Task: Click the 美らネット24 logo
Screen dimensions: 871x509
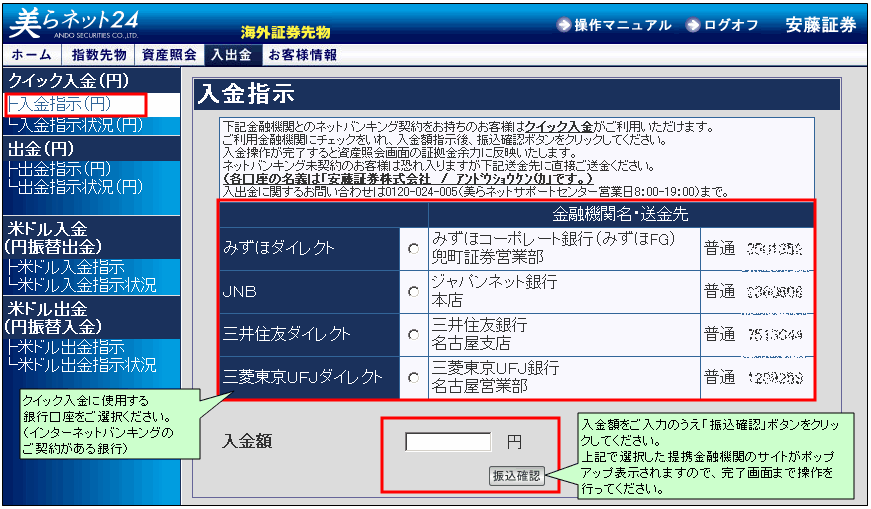Action: pyautogui.click(x=73, y=24)
